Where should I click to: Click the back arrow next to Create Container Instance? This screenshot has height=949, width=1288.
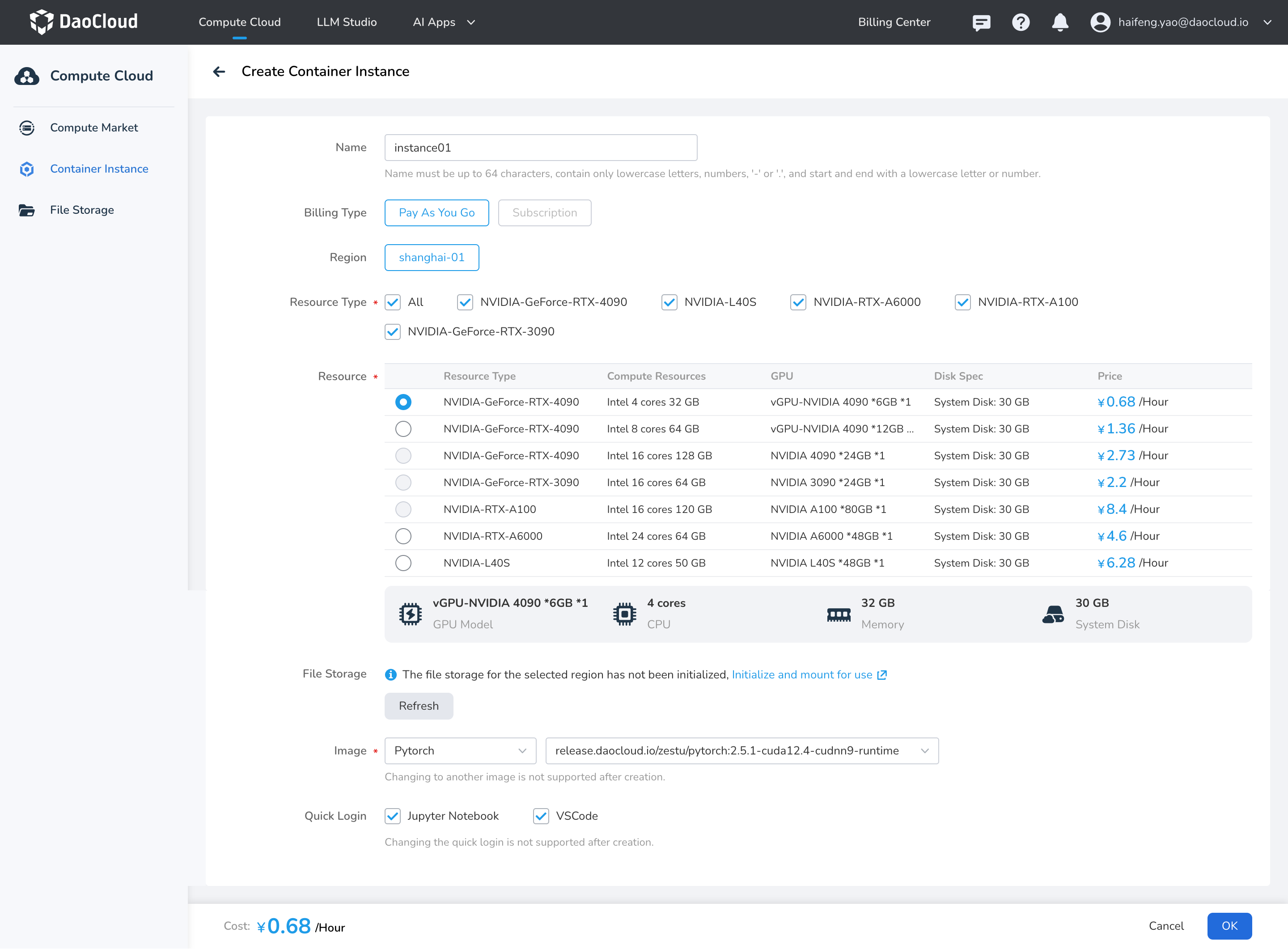pos(220,71)
